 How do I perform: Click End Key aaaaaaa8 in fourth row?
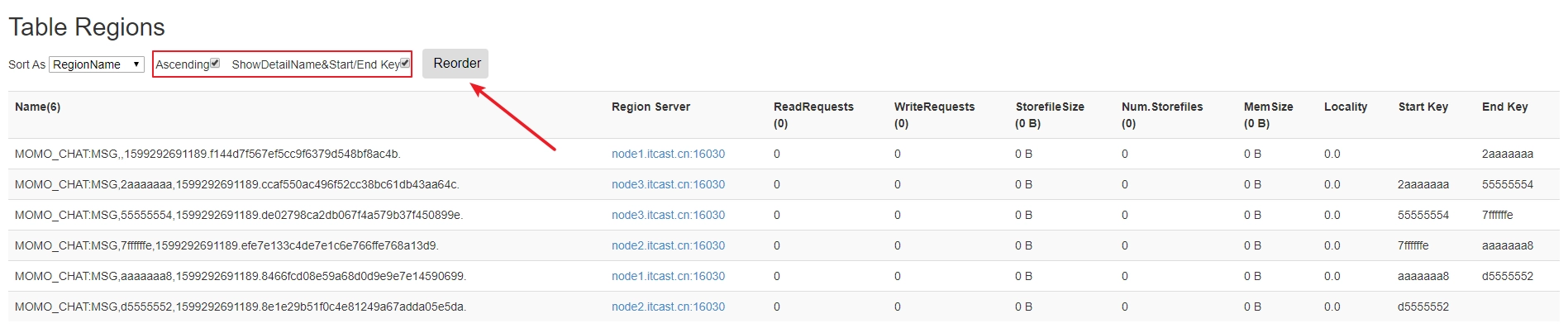pyautogui.click(x=1508, y=245)
